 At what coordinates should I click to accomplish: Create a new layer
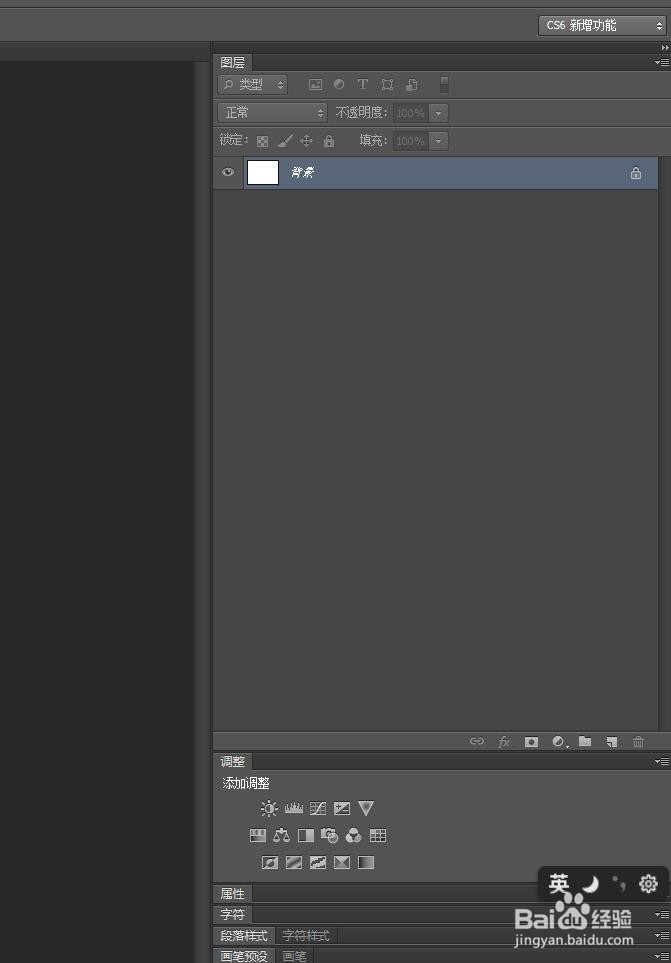point(611,742)
